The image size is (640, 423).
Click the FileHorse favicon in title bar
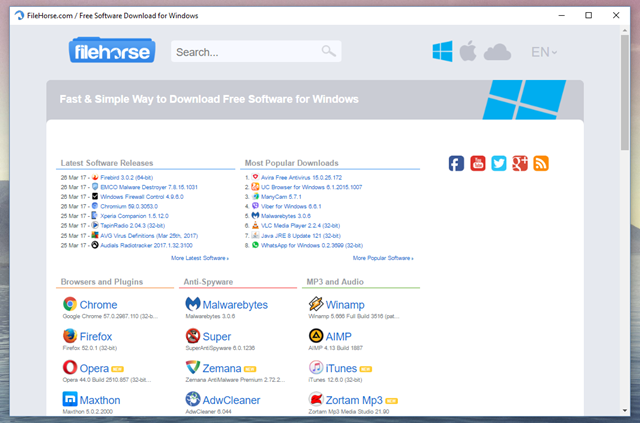[x=19, y=16]
